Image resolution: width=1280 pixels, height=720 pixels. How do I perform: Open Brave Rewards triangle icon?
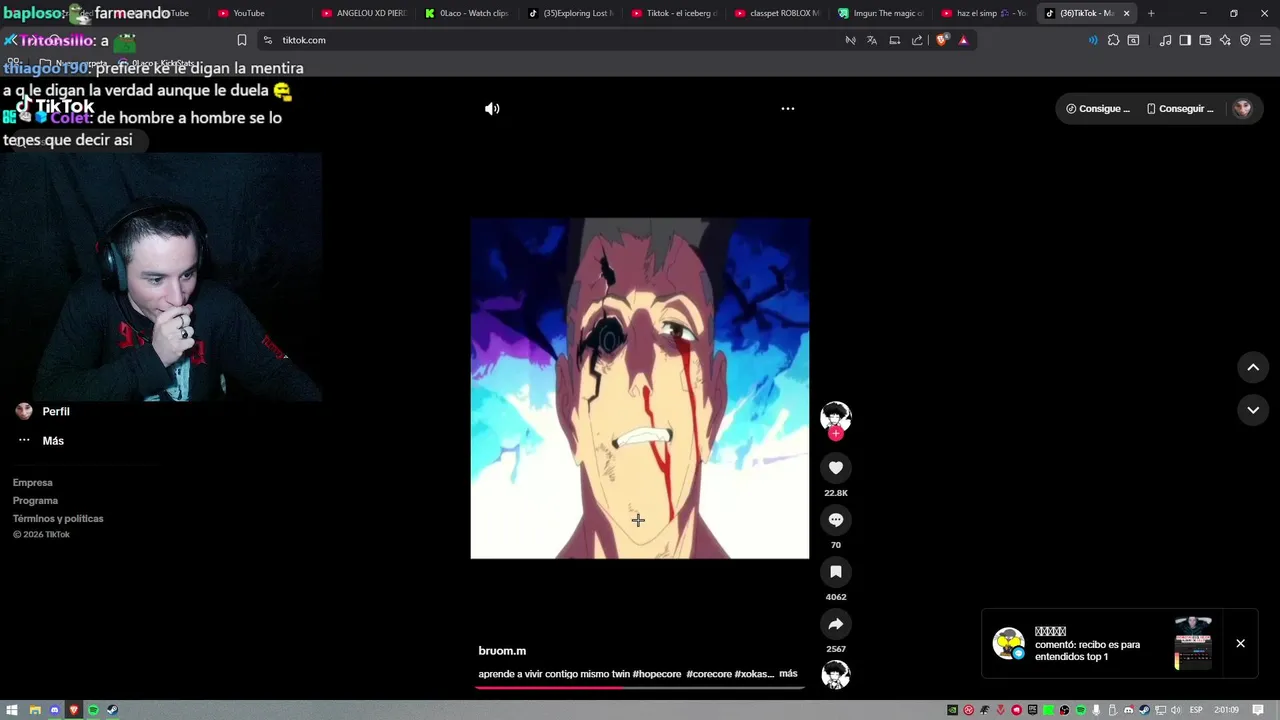pos(963,40)
